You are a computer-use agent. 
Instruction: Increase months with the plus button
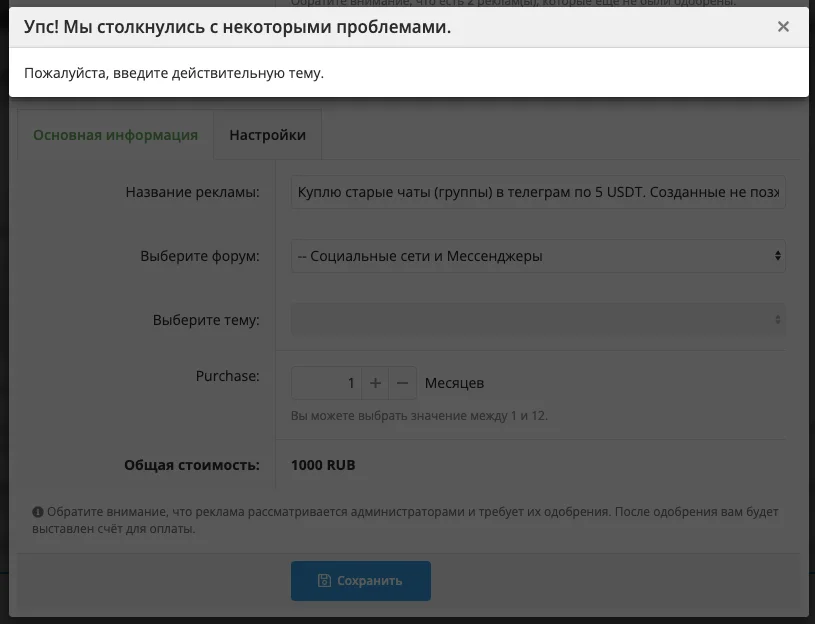(x=375, y=383)
